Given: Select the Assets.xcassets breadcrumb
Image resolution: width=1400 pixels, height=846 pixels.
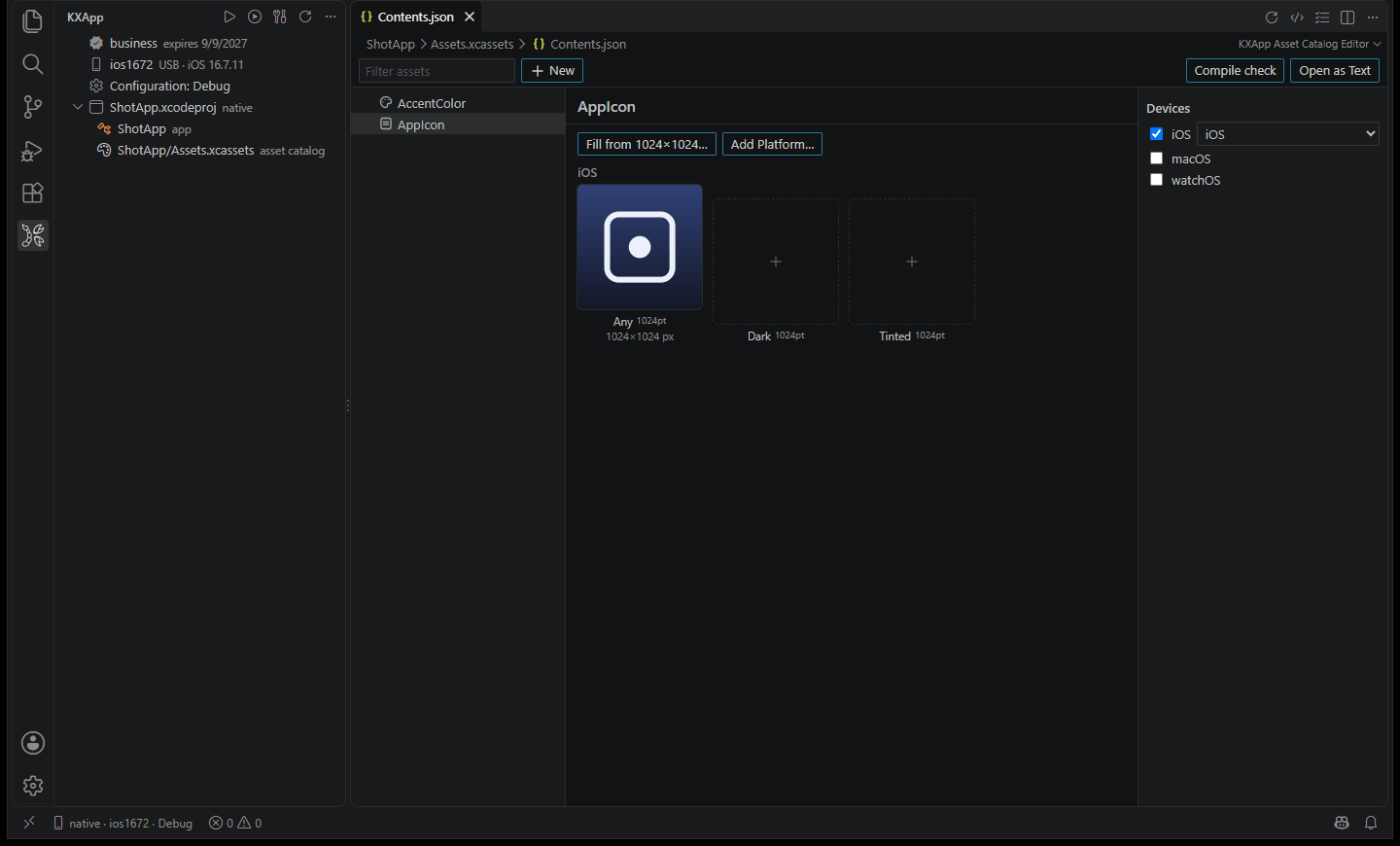Looking at the screenshot, I should pyautogui.click(x=472, y=44).
